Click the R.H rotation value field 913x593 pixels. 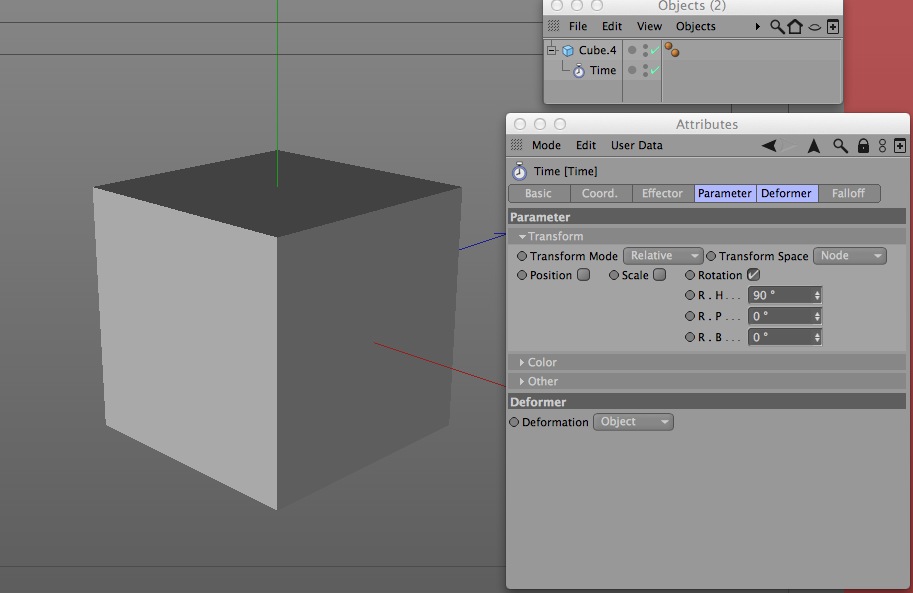tap(784, 295)
